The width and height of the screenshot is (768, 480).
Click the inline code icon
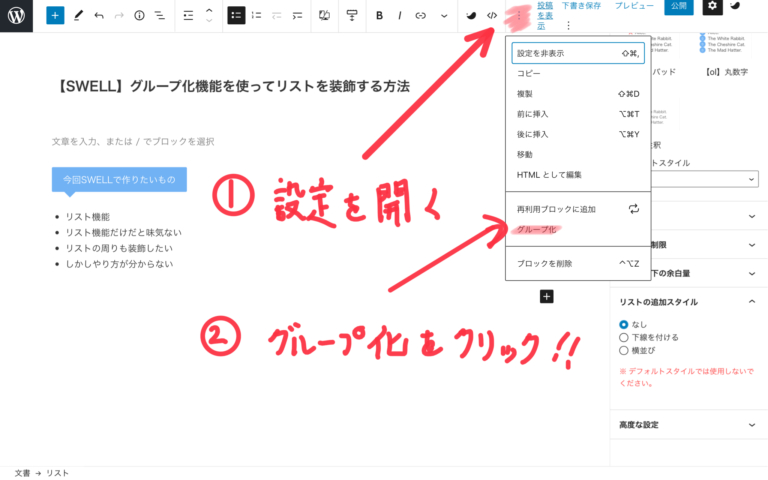pos(492,16)
